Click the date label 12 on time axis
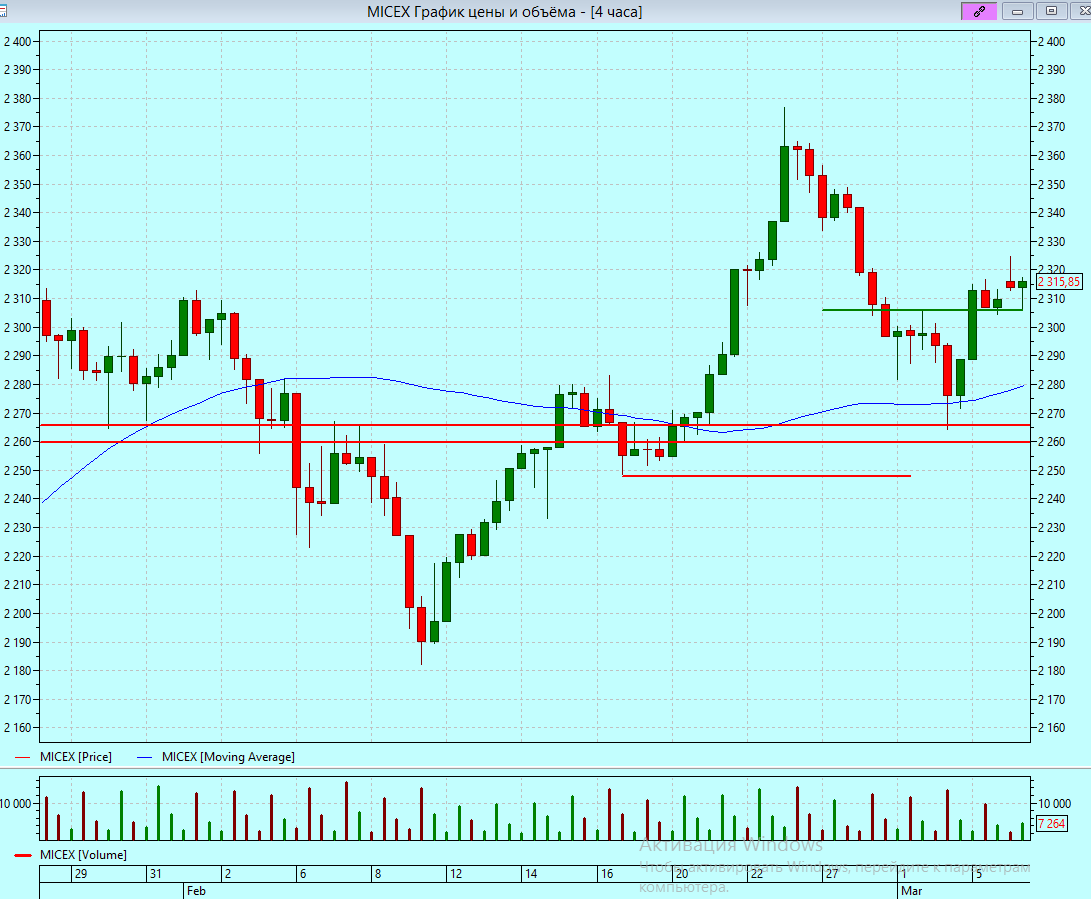This screenshot has width=1091, height=899. [x=456, y=874]
